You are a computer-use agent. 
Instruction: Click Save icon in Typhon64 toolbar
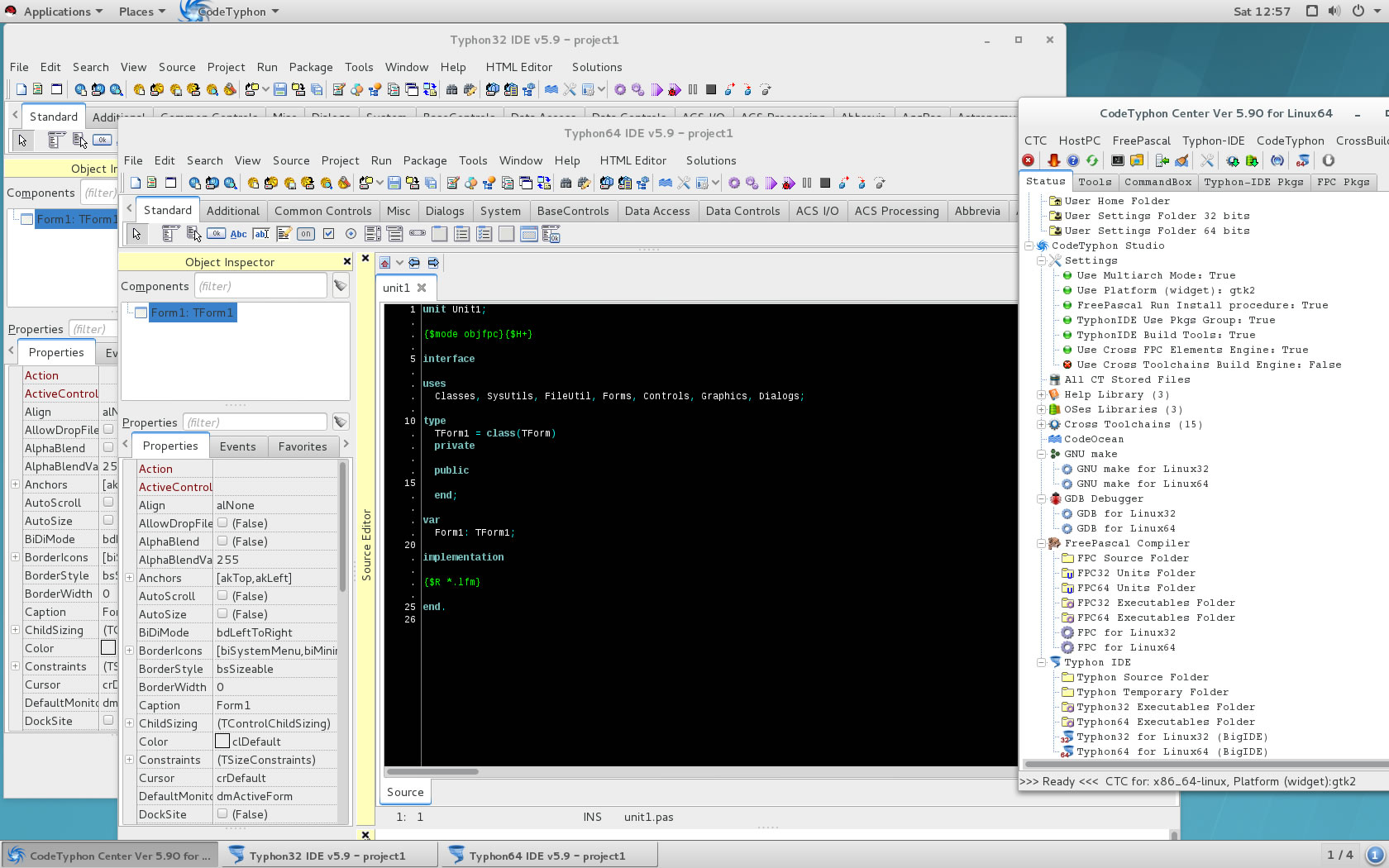click(x=394, y=183)
